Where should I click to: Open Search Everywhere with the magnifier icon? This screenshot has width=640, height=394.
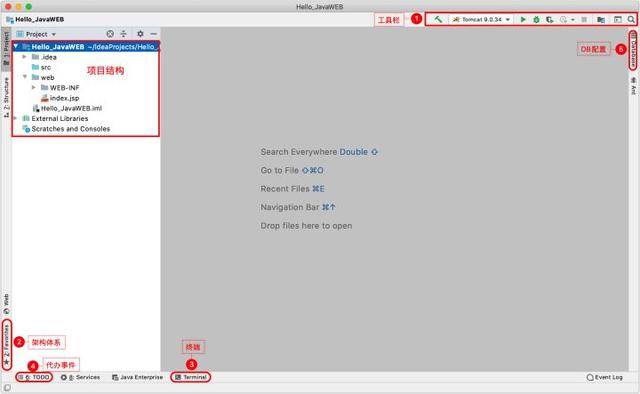click(631, 19)
